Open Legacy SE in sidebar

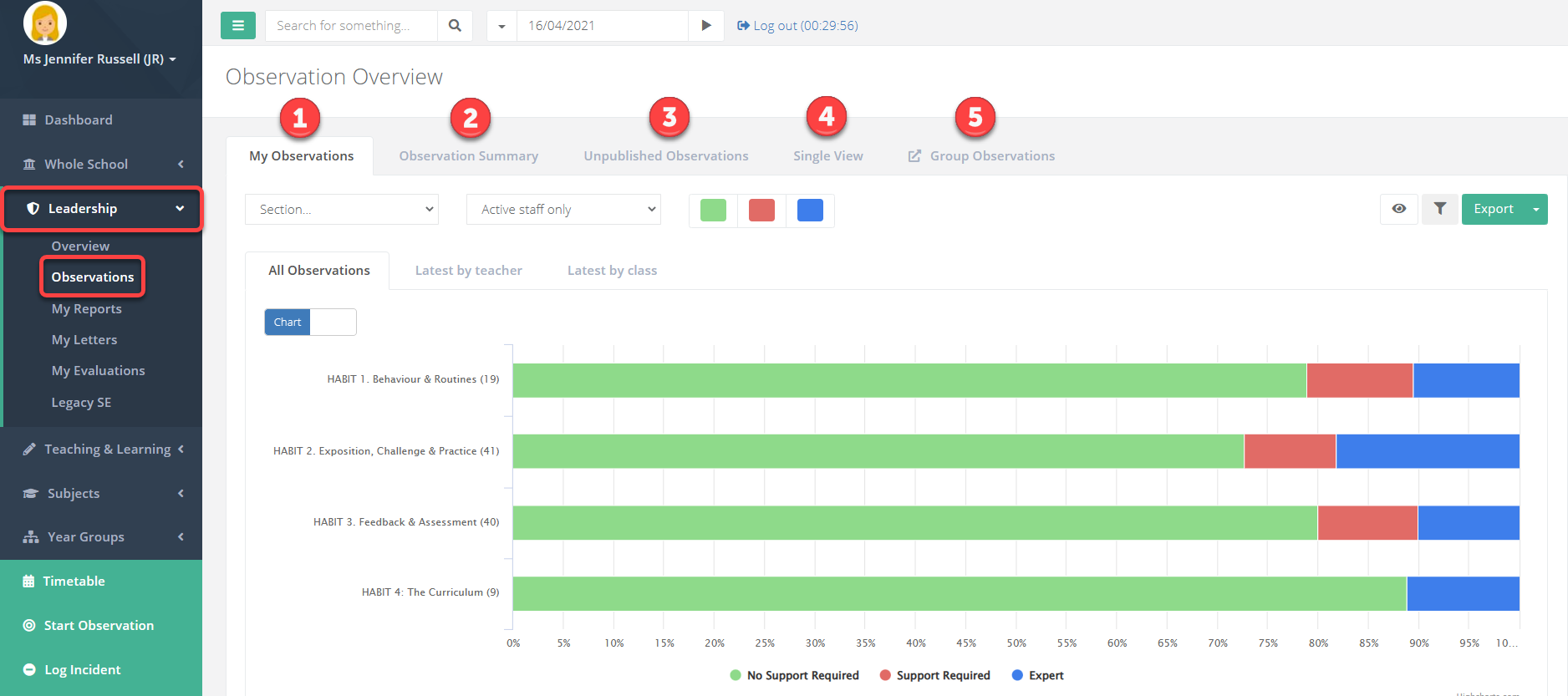pyautogui.click(x=81, y=403)
